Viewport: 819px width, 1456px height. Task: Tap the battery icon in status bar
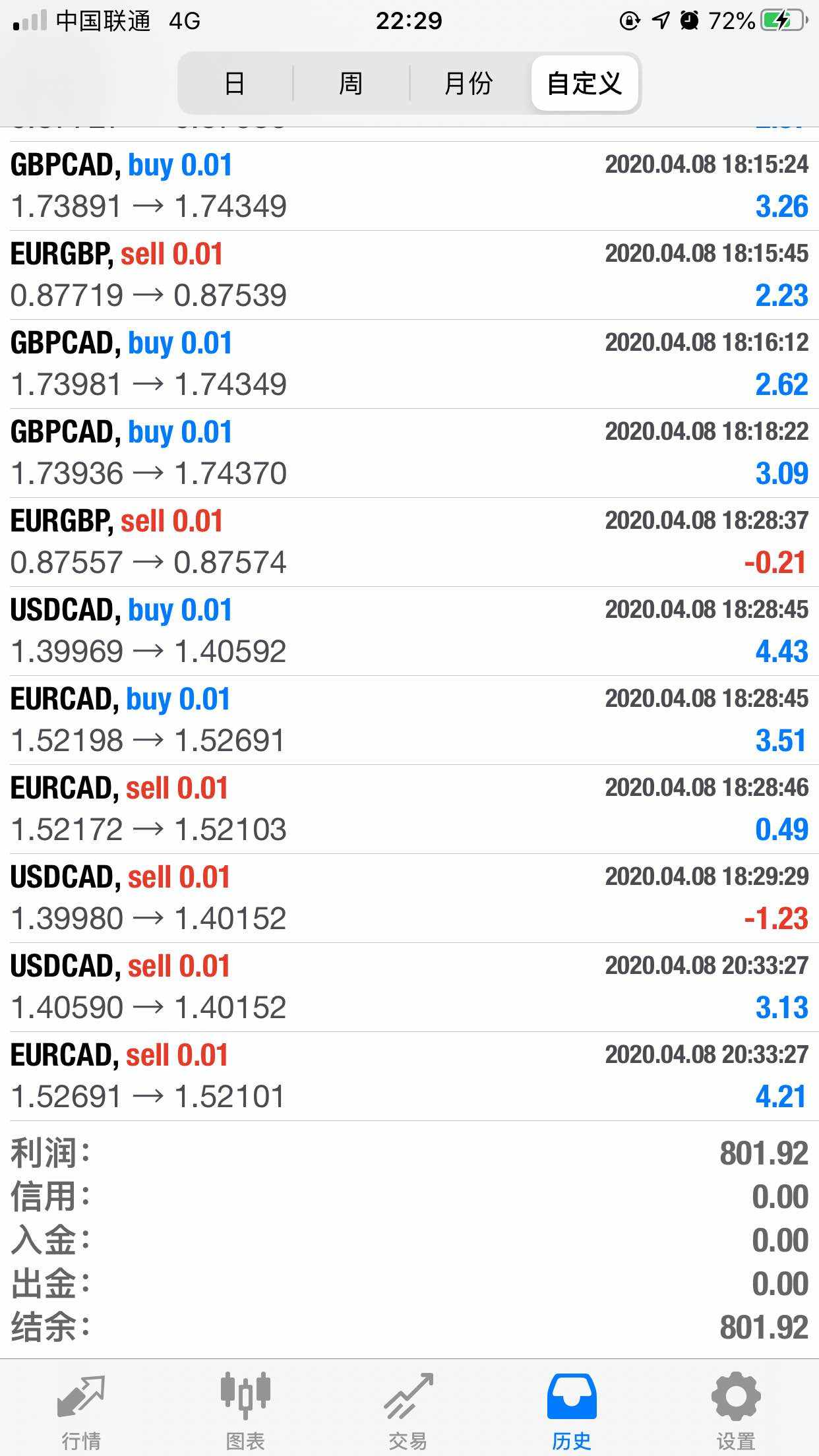click(x=782, y=21)
